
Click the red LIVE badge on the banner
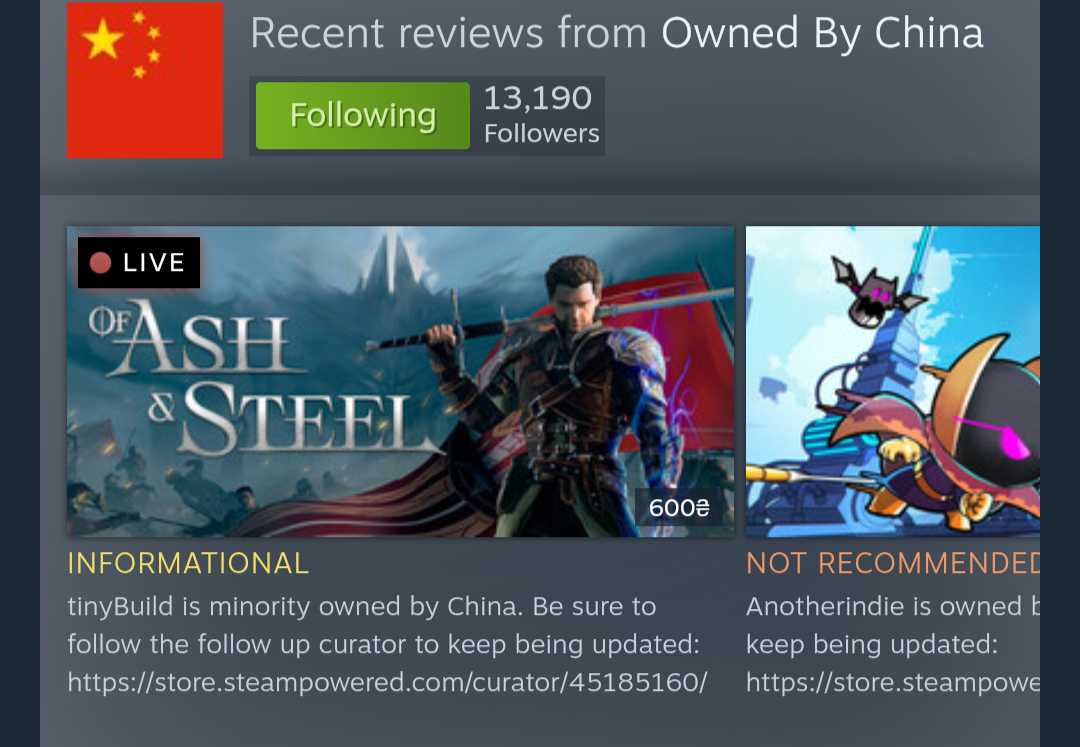pyautogui.click(x=138, y=262)
